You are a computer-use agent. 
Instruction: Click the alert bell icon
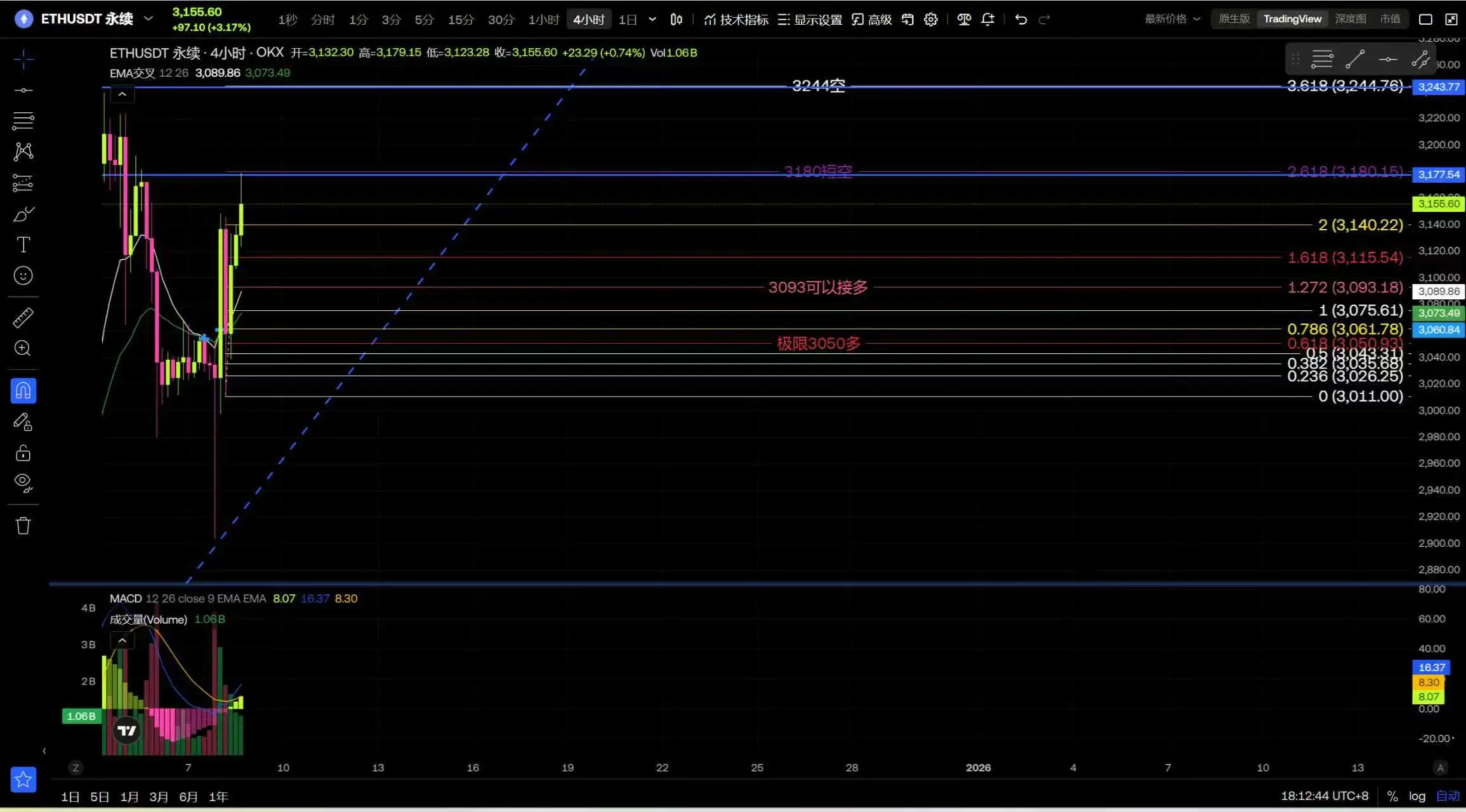987,20
